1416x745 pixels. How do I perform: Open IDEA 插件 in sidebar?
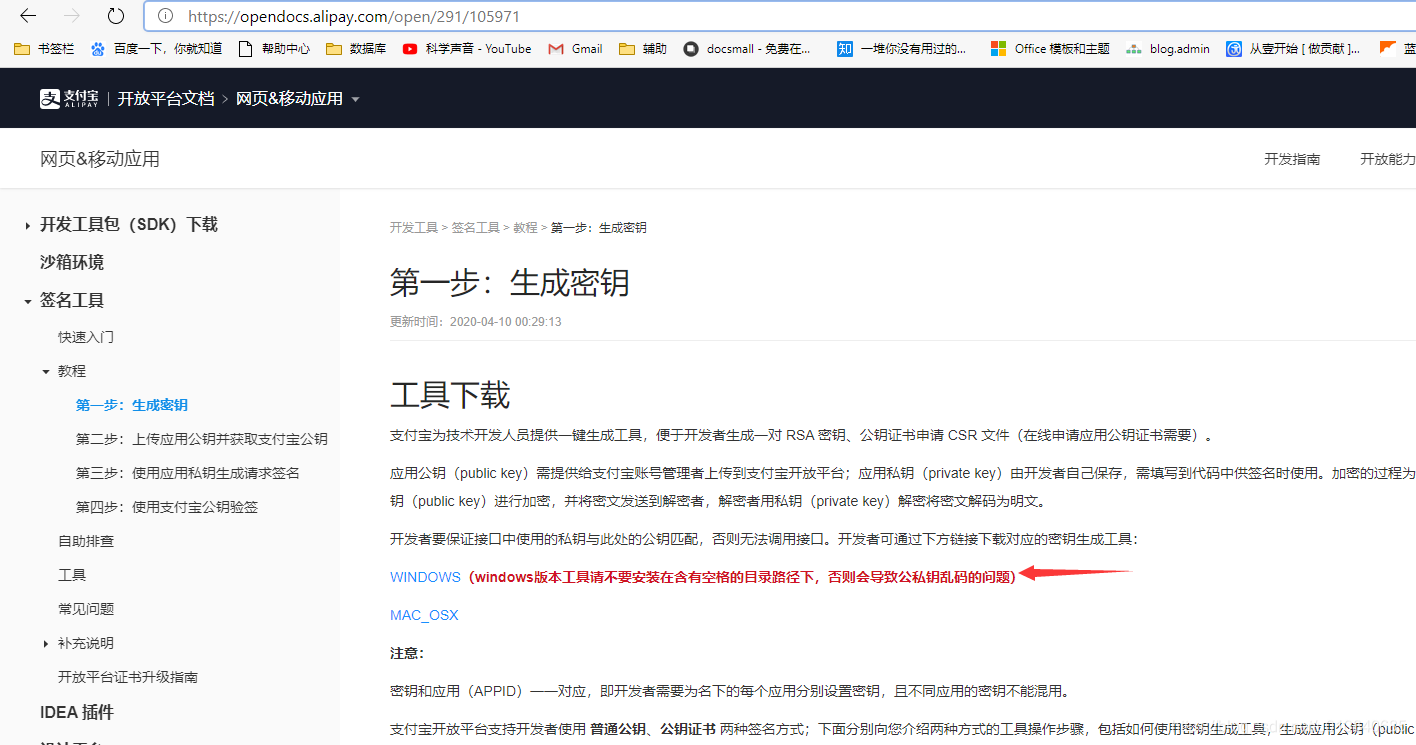[x=77, y=713]
